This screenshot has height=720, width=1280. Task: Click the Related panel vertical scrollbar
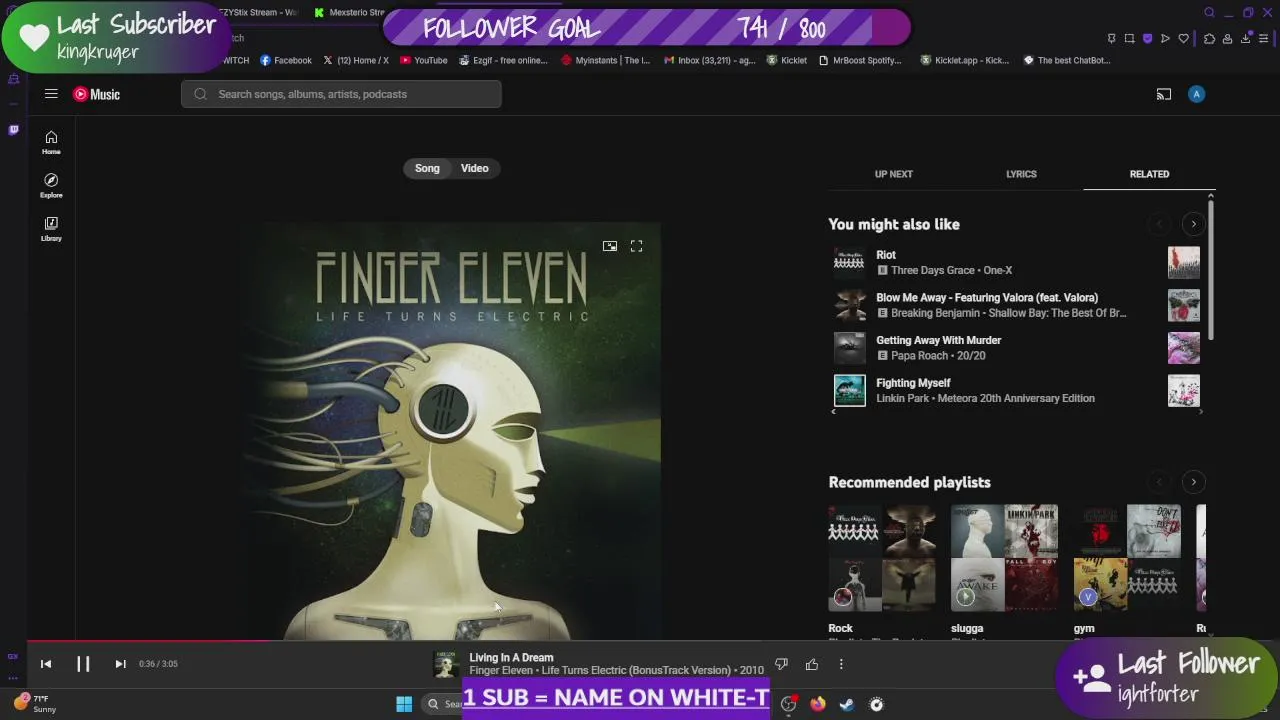tap(1211, 268)
